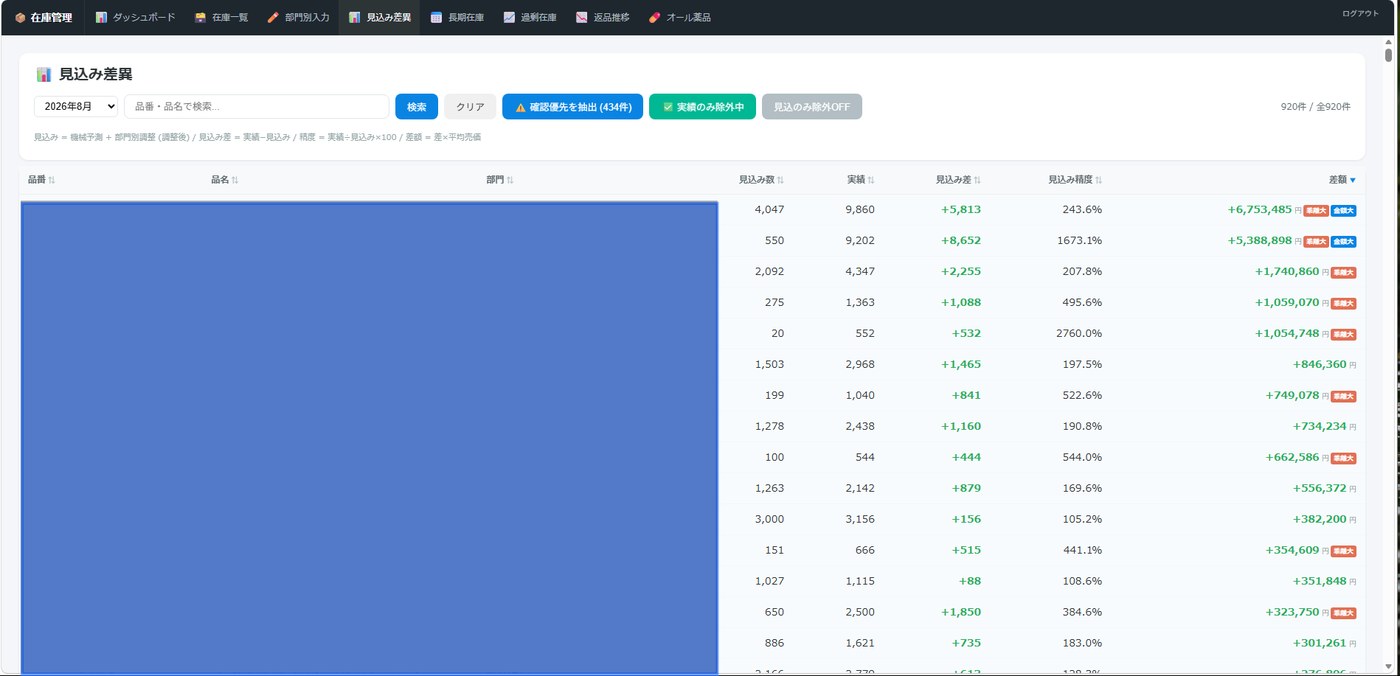Open the 部門別入力 tab
The image size is (1400, 676).
(x=298, y=18)
